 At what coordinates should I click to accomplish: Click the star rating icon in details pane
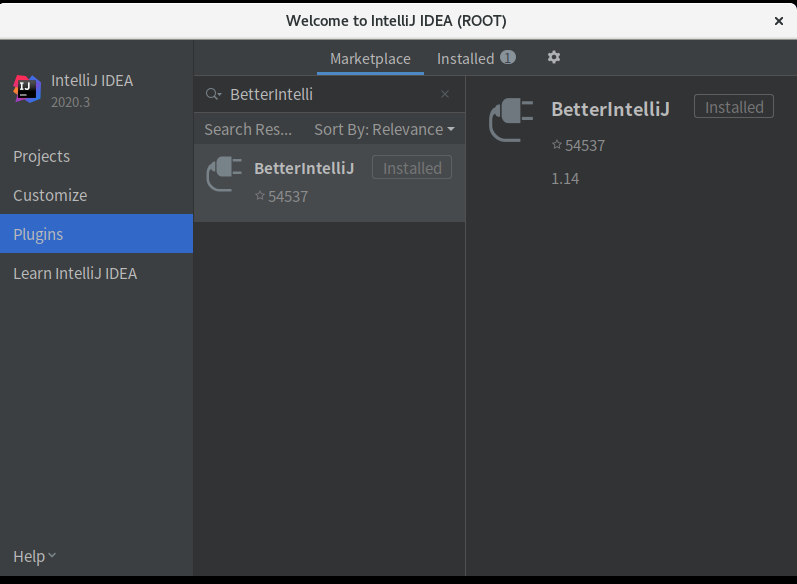tap(557, 145)
